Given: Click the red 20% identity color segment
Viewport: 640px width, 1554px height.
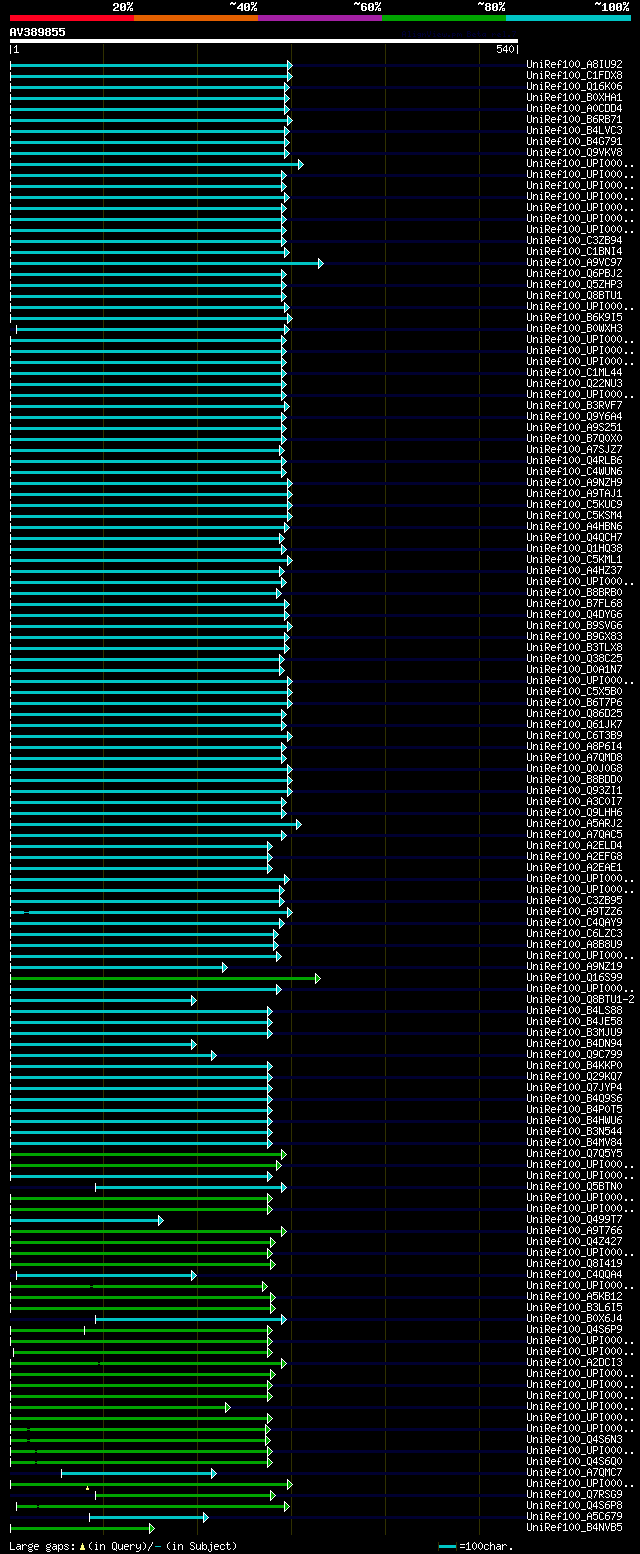Looking at the screenshot, I should coord(72,18).
